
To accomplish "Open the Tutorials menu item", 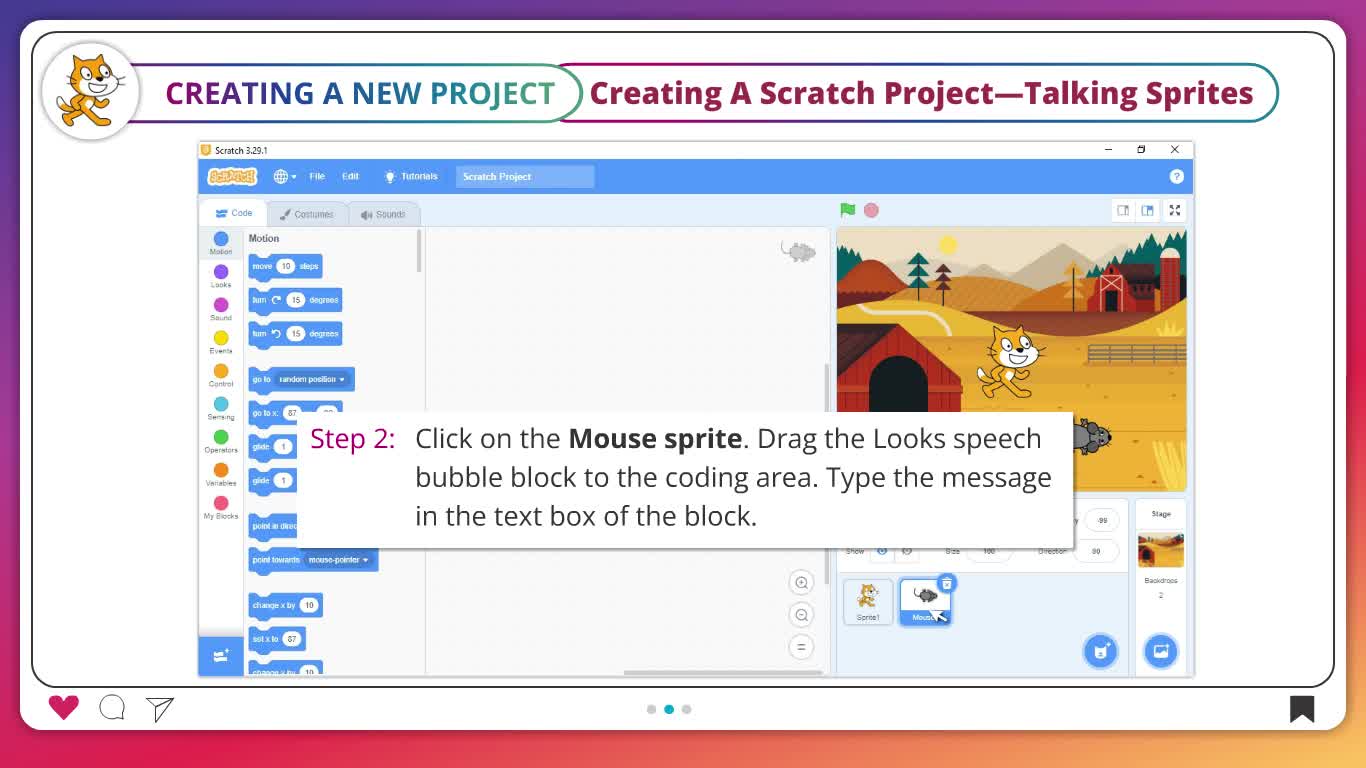I will (x=411, y=177).
